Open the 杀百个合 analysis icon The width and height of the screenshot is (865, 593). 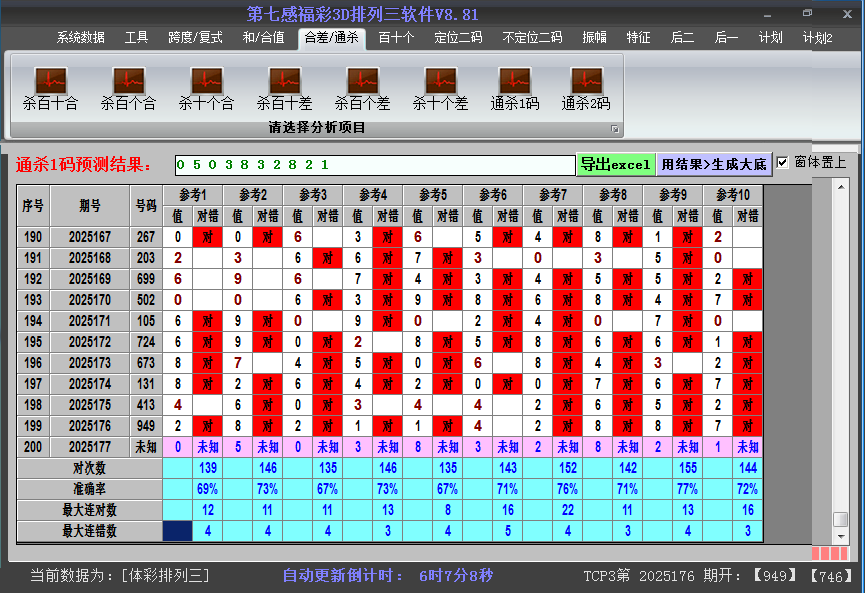click(x=129, y=89)
